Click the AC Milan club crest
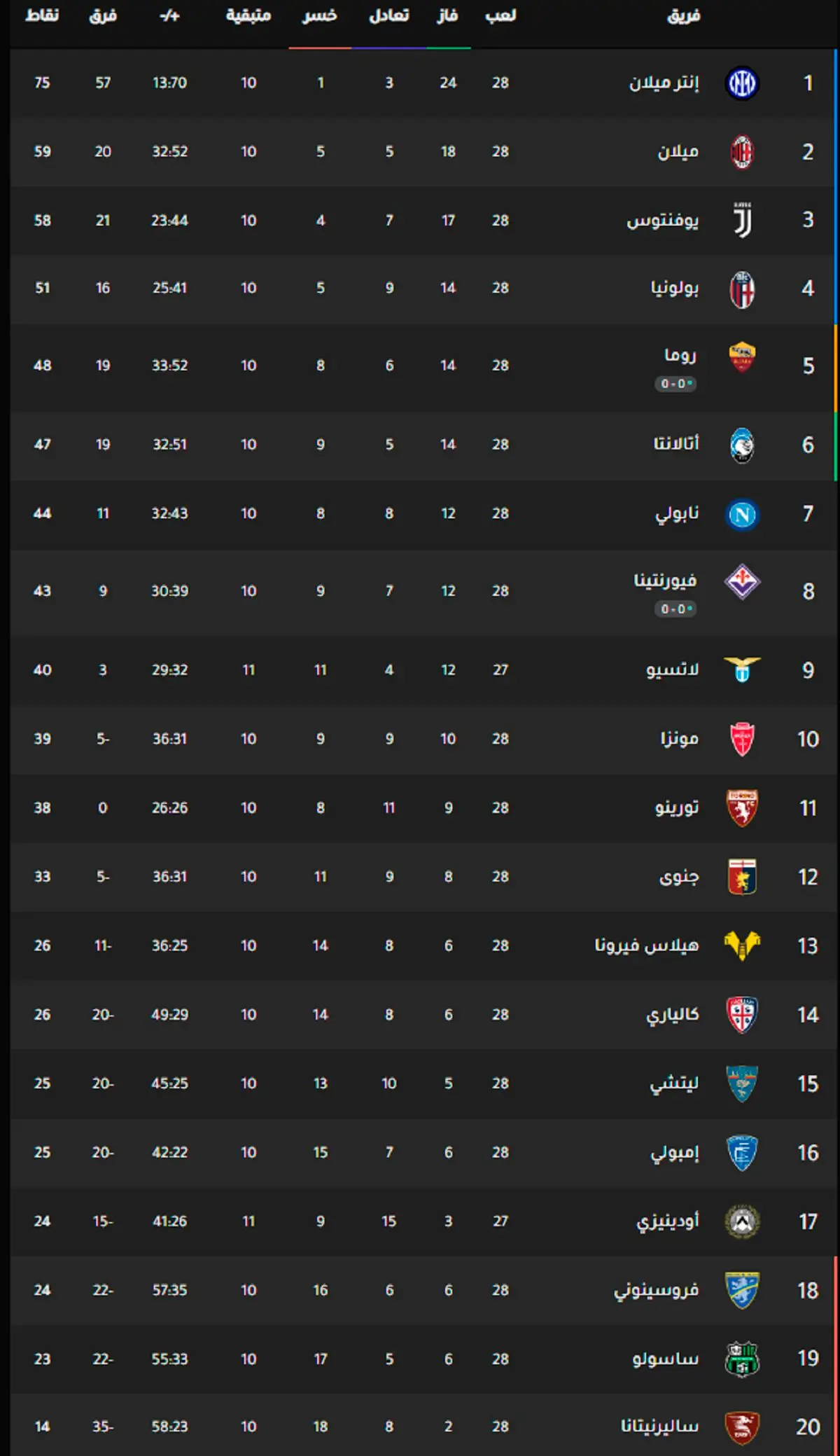 pyautogui.click(x=742, y=152)
